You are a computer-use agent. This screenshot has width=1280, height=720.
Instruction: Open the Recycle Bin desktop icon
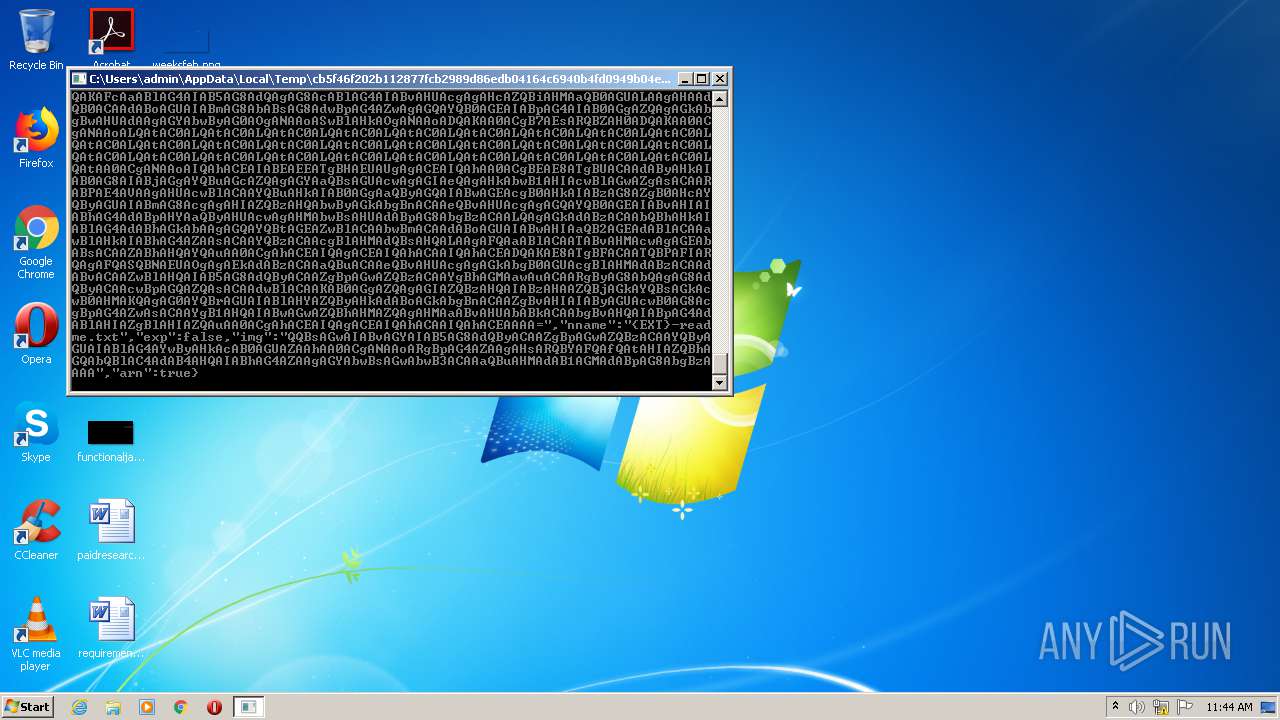point(36,40)
